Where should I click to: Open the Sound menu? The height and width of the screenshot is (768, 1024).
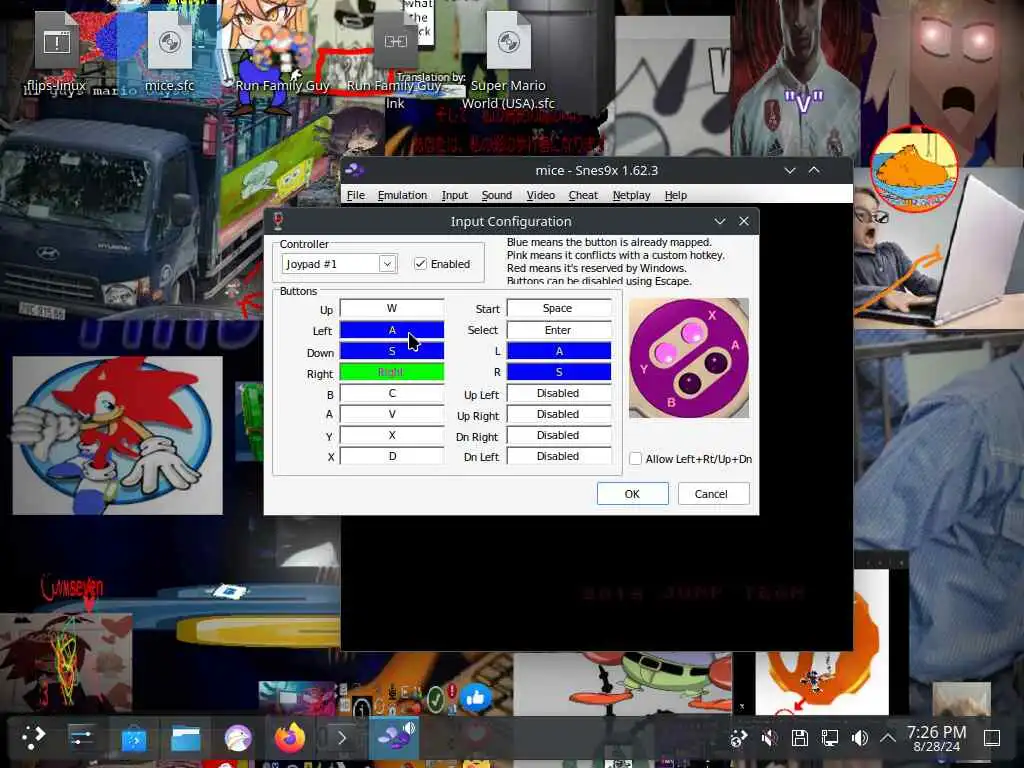click(496, 195)
